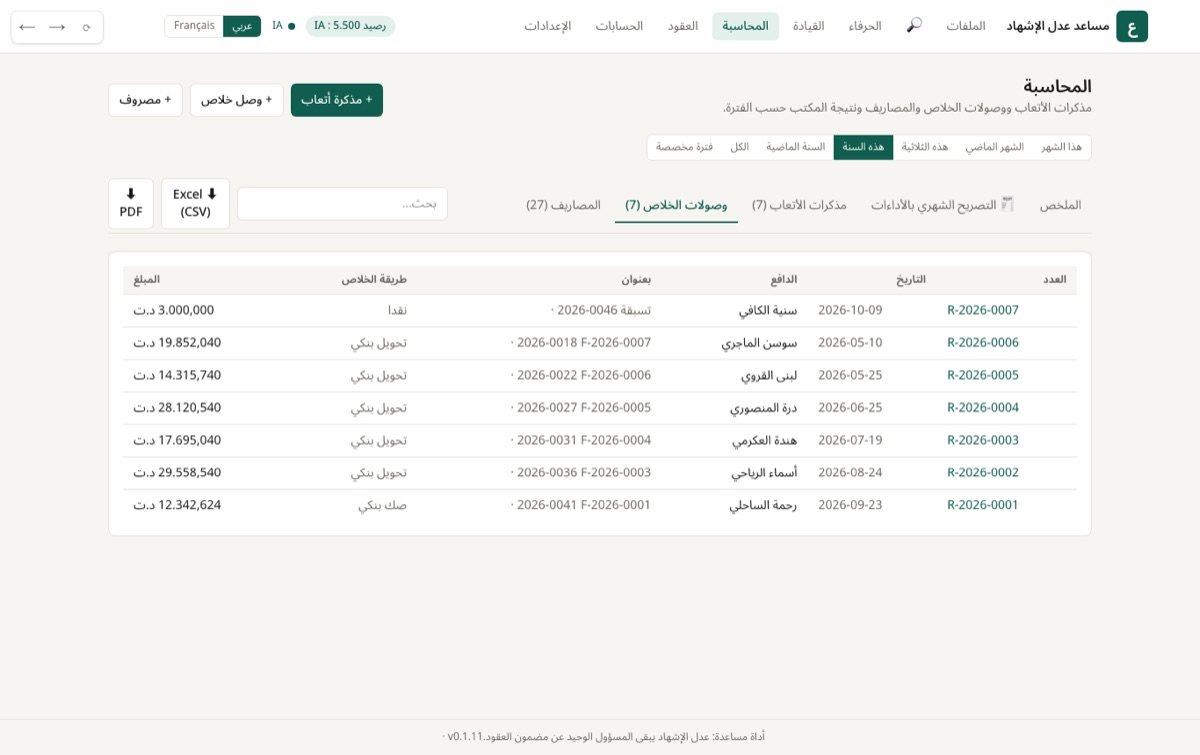Viewport: 1200px width, 755px height.
Task: Filter period by هذا الشهر
Action: tap(1061, 147)
